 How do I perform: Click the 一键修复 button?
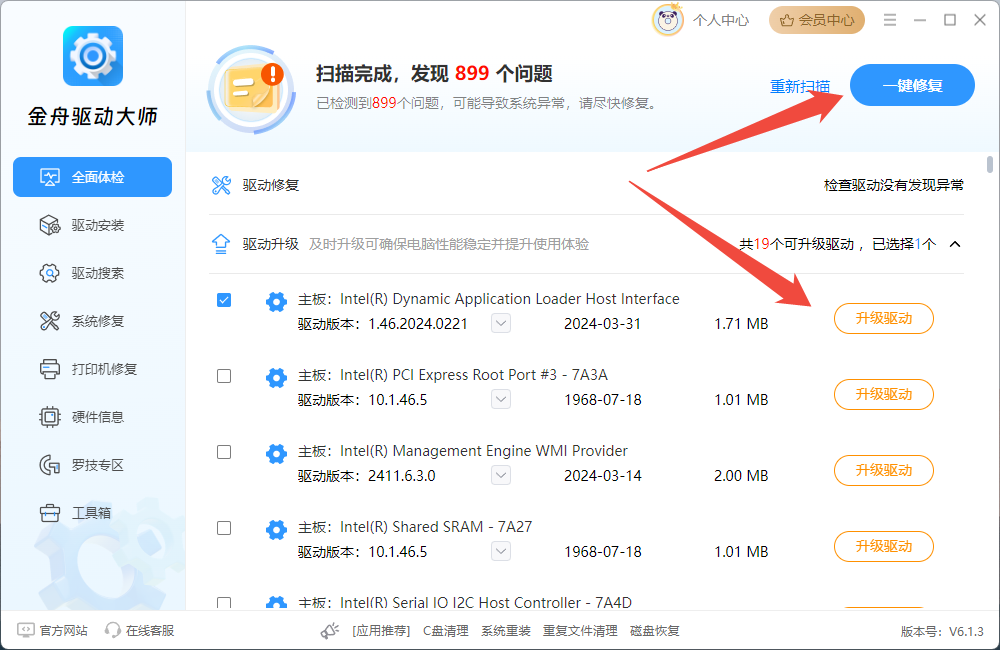(912, 85)
